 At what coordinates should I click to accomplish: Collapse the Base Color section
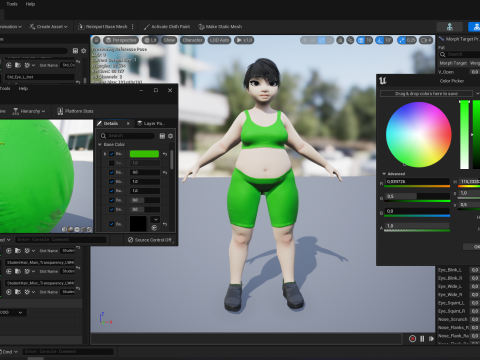(x=100, y=144)
